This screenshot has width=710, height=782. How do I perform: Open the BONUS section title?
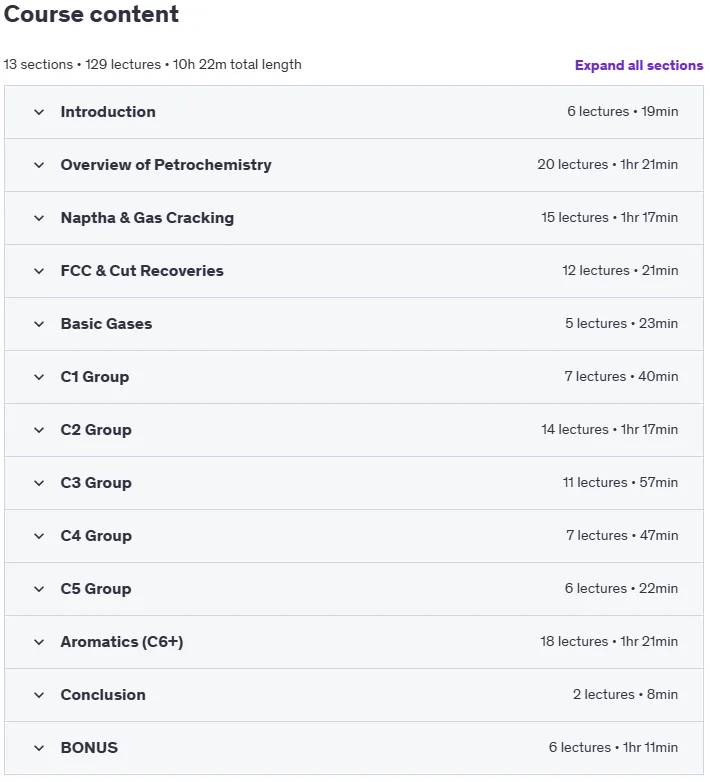[89, 748]
